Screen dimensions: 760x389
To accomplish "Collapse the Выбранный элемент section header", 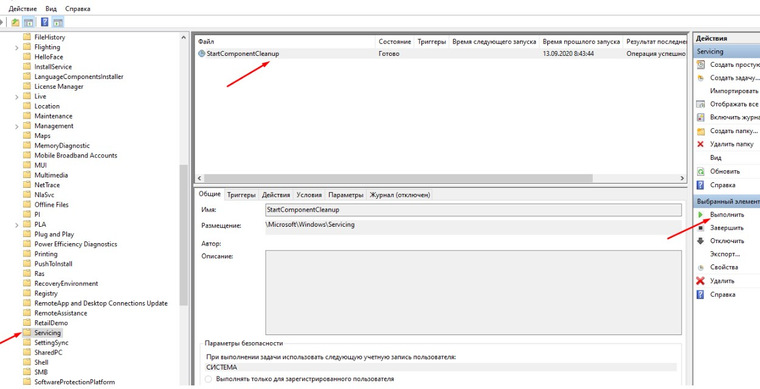I will pos(727,201).
